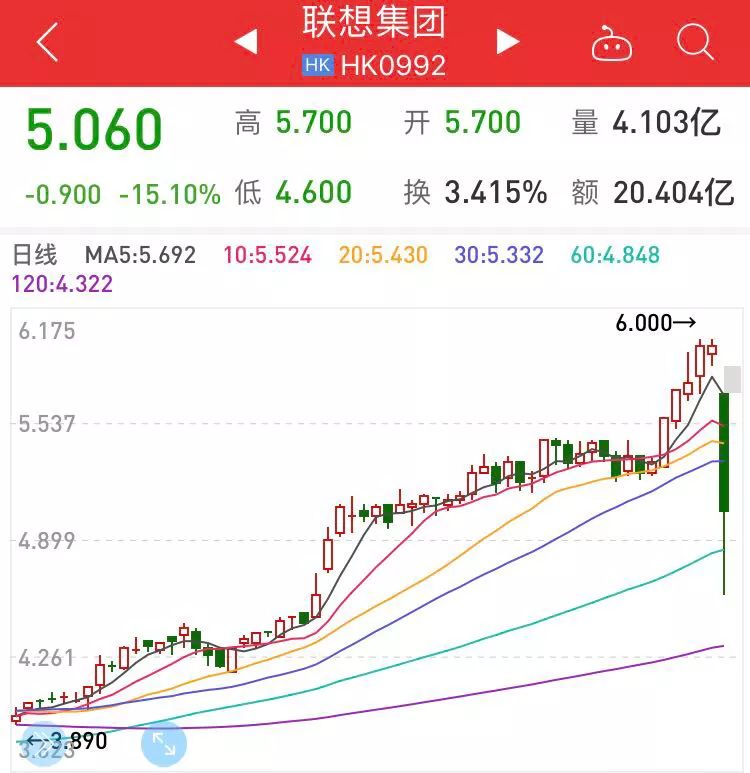Toggle the MA20 5.430 indicator label

(x=383, y=255)
